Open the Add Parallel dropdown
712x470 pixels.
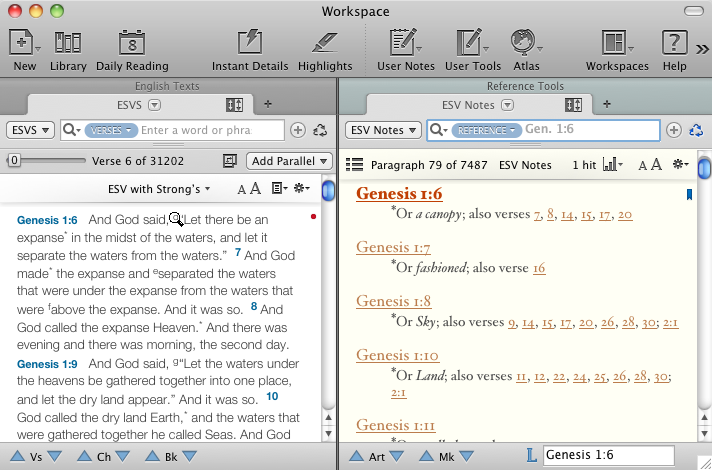290,161
